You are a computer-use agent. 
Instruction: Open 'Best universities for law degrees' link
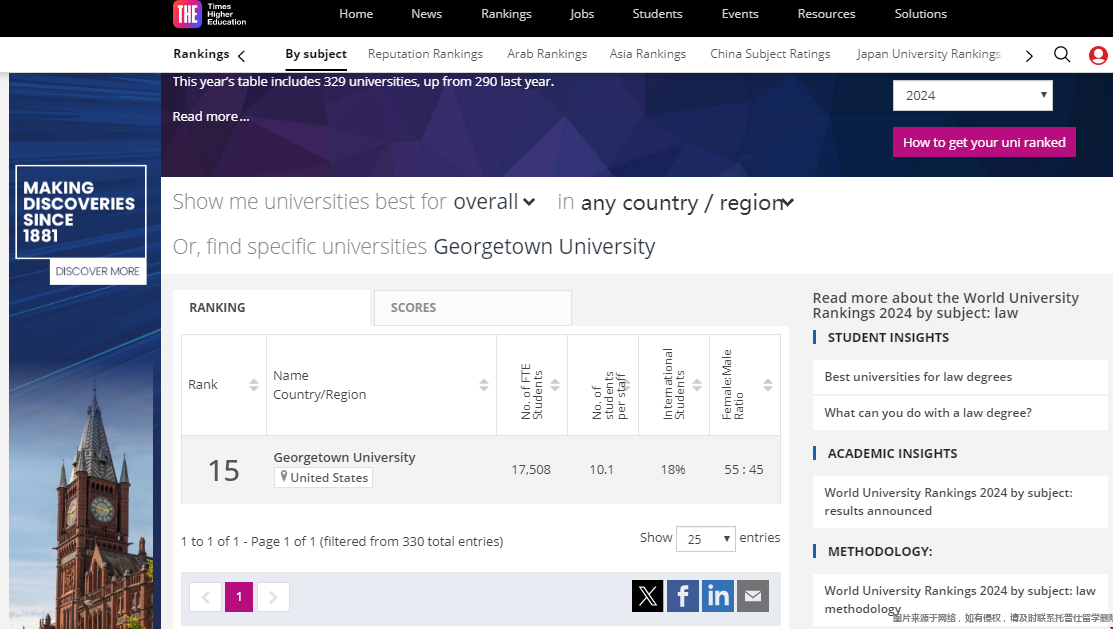coord(918,377)
